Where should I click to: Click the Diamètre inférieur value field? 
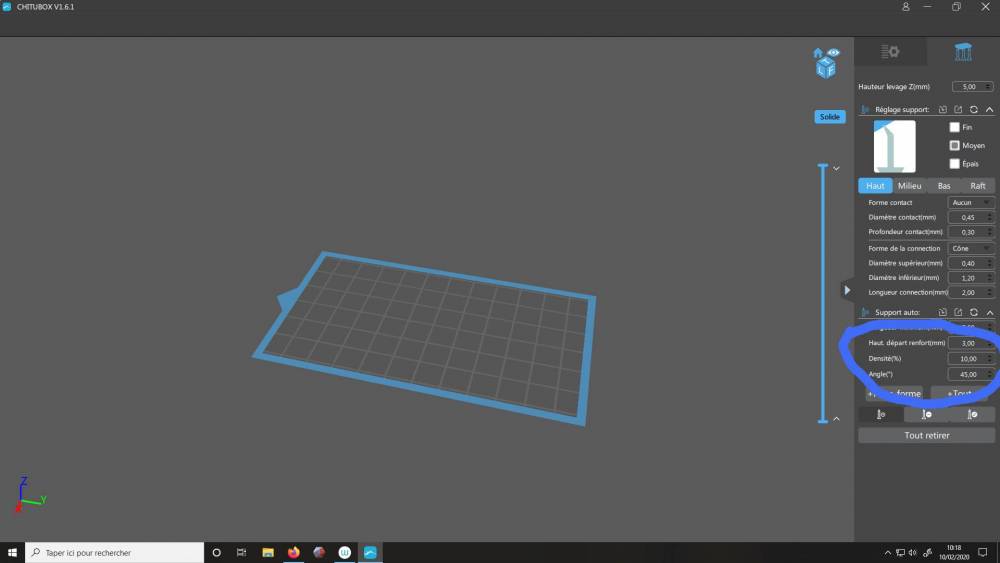point(971,278)
